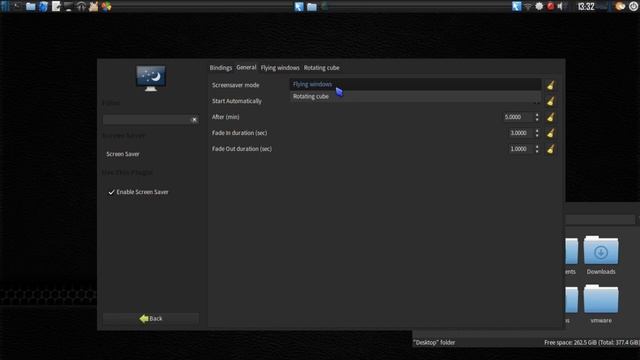
Task: Click the screensaver monitor moon icon
Action: 151,78
